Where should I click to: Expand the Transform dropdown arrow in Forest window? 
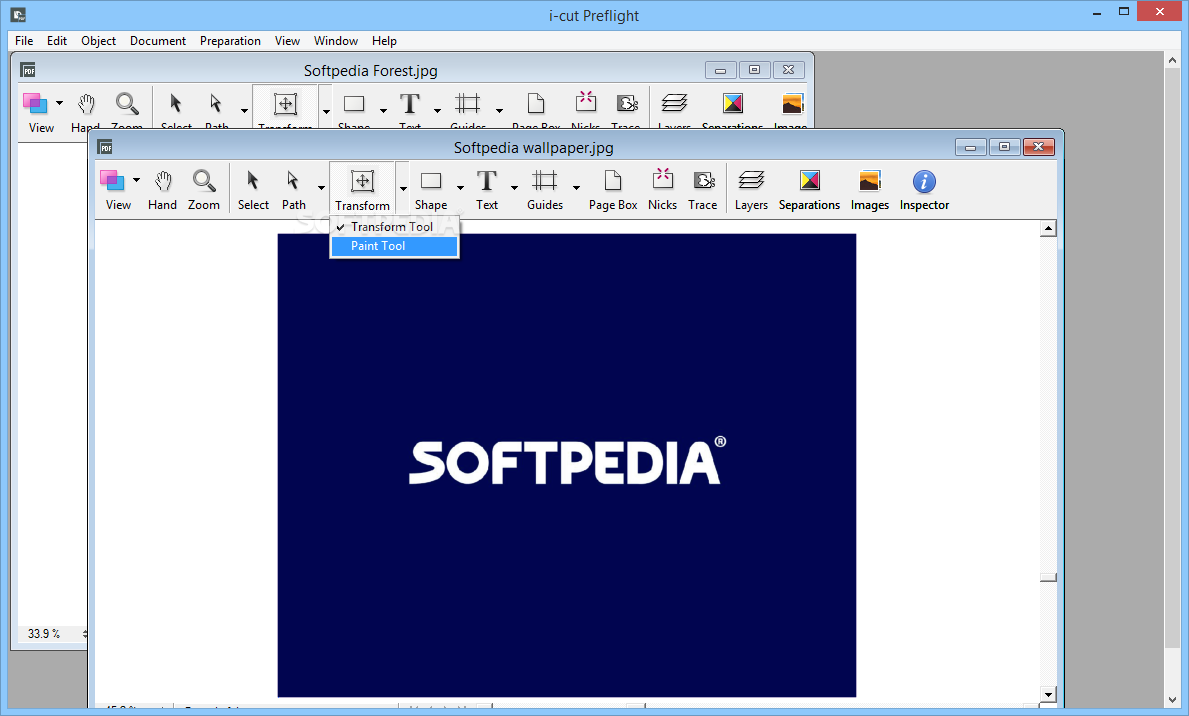coord(326,111)
